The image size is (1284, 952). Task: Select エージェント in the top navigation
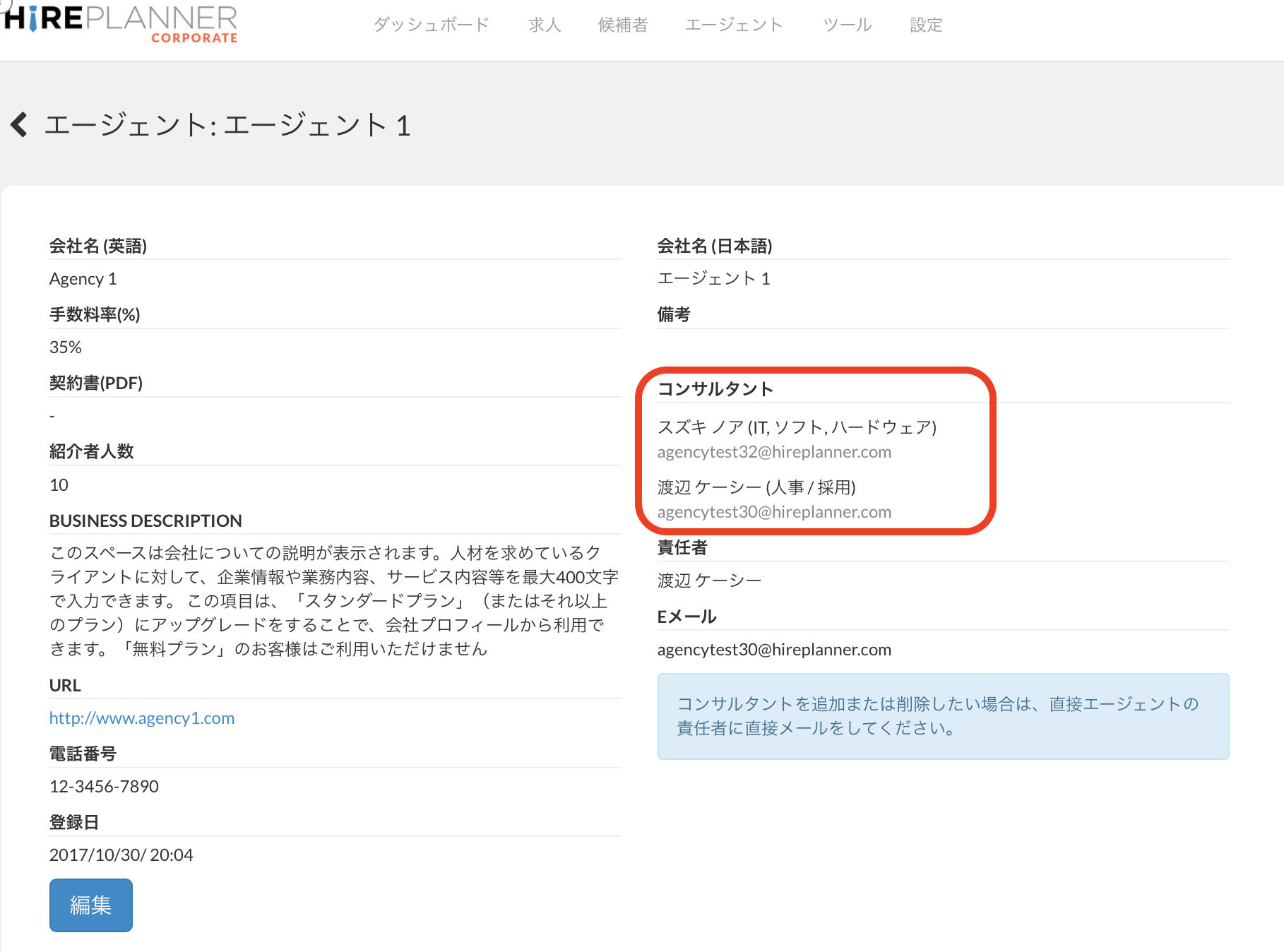point(734,25)
